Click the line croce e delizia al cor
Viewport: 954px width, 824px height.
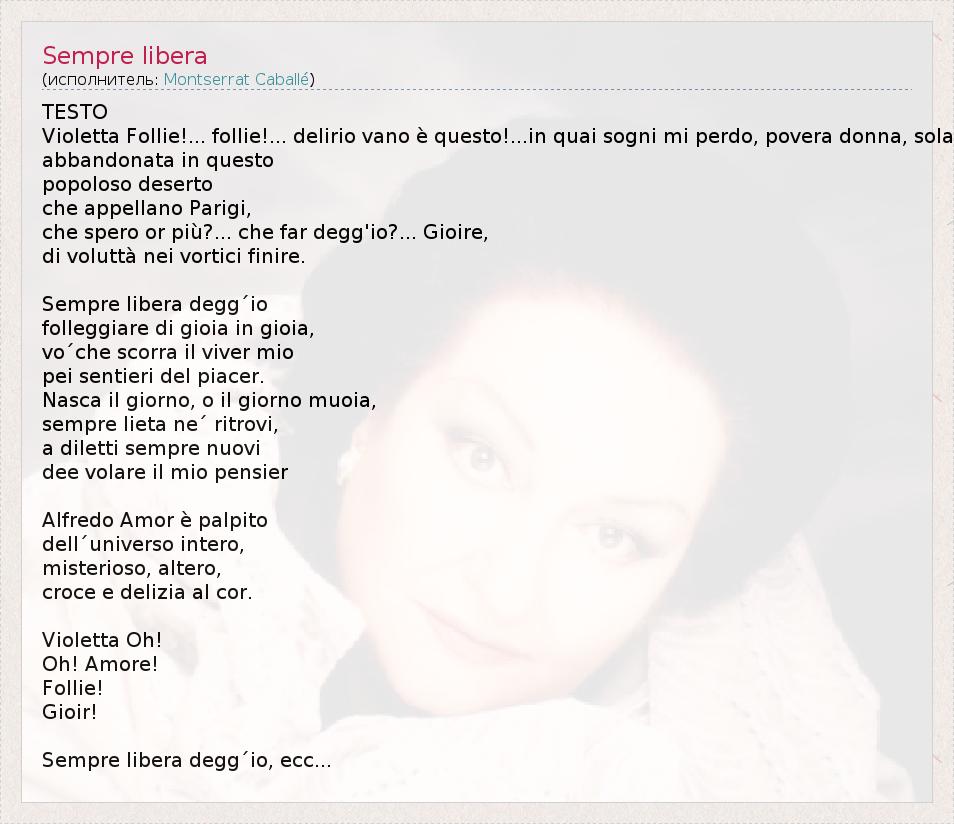(147, 592)
